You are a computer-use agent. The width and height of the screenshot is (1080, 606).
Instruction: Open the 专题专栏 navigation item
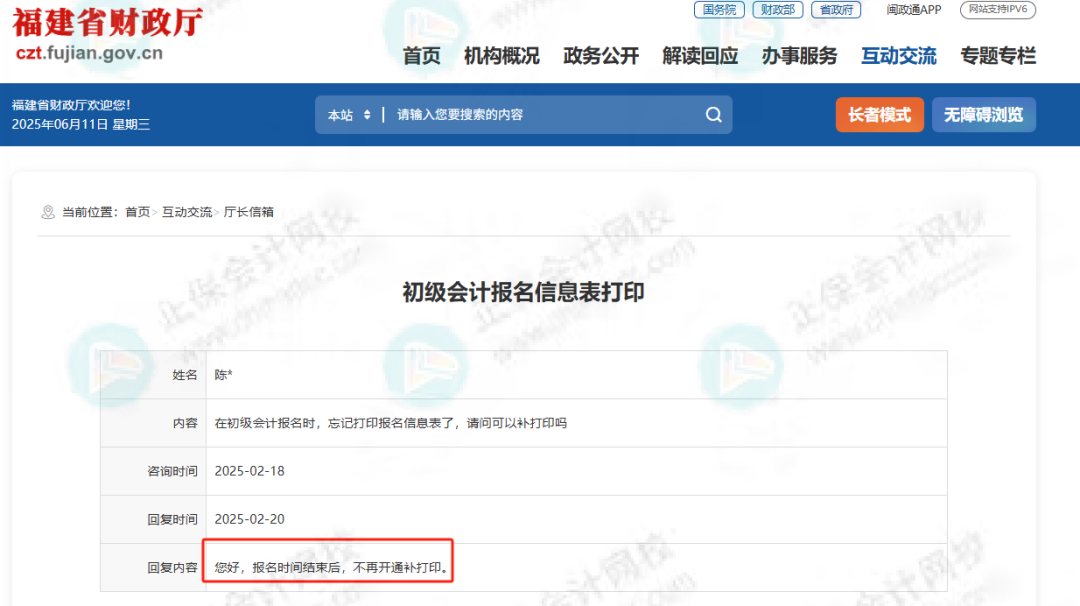pos(997,56)
